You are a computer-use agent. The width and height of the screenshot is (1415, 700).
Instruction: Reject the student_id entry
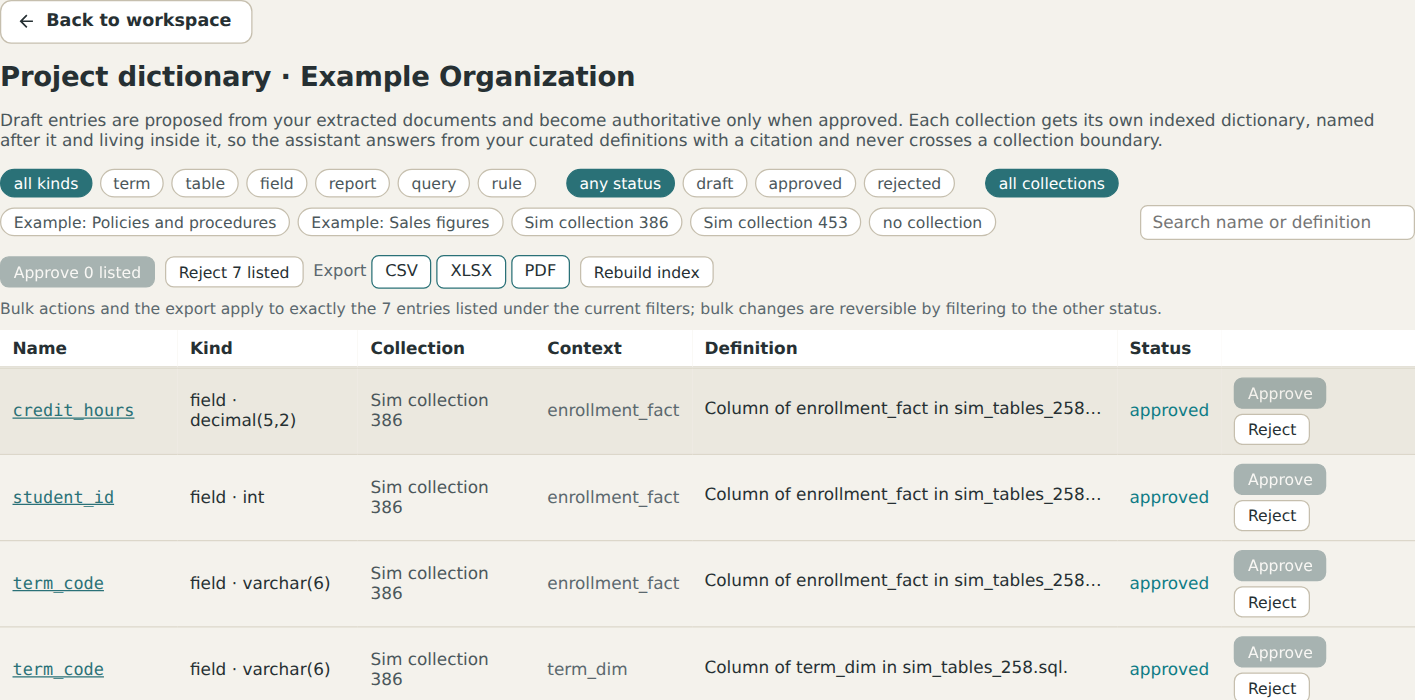1272,516
